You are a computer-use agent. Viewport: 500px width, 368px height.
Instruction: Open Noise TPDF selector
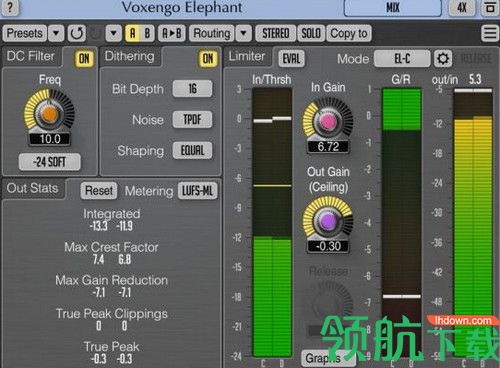click(x=192, y=119)
